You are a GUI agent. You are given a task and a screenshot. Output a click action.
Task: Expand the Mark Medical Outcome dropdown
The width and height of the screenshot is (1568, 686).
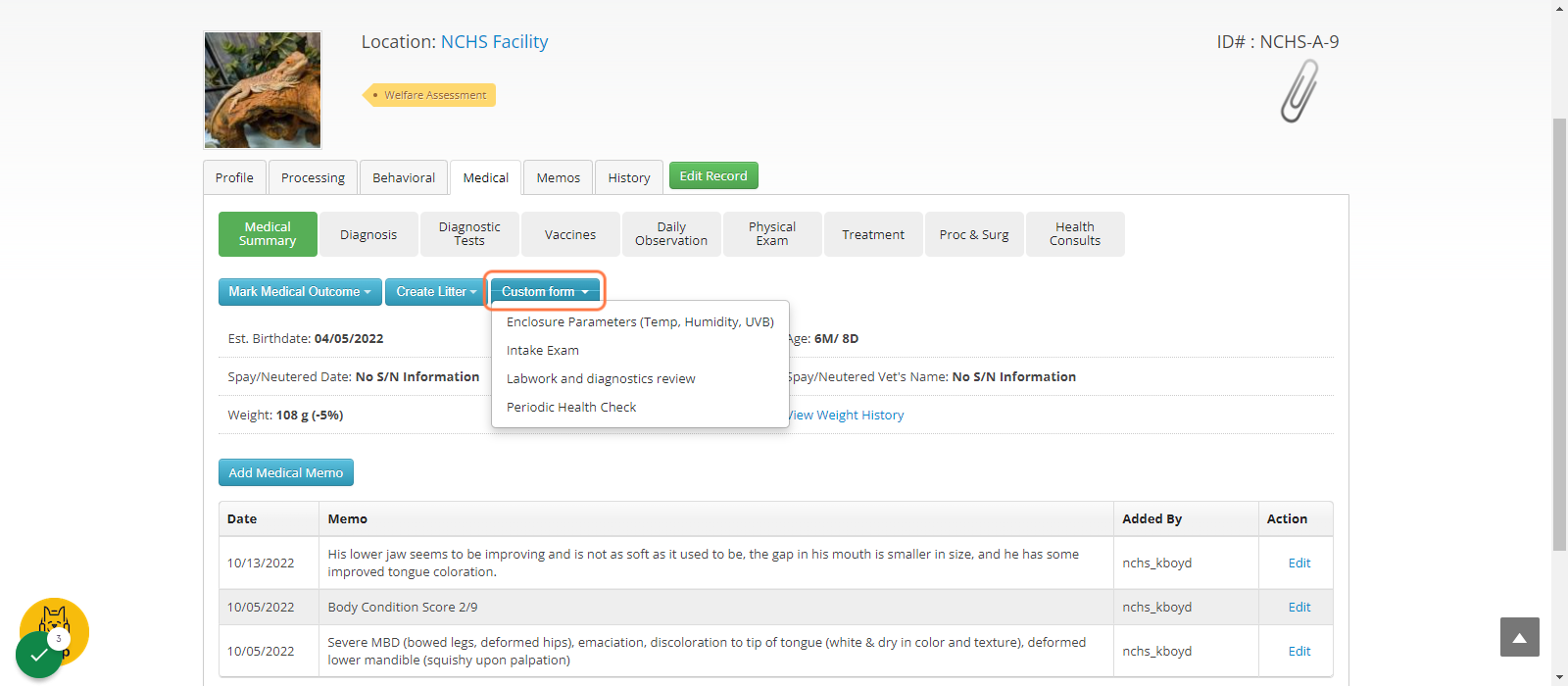pyautogui.click(x=300, y=292)
